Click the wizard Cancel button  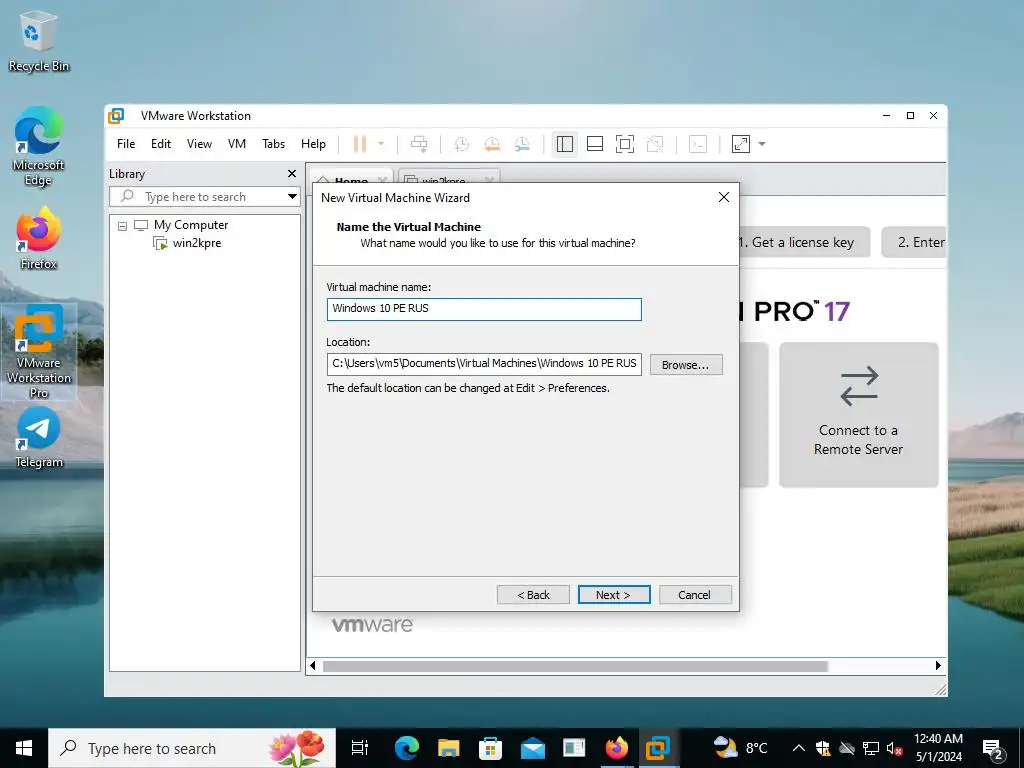pyautogui.click(x=695, y=595)
